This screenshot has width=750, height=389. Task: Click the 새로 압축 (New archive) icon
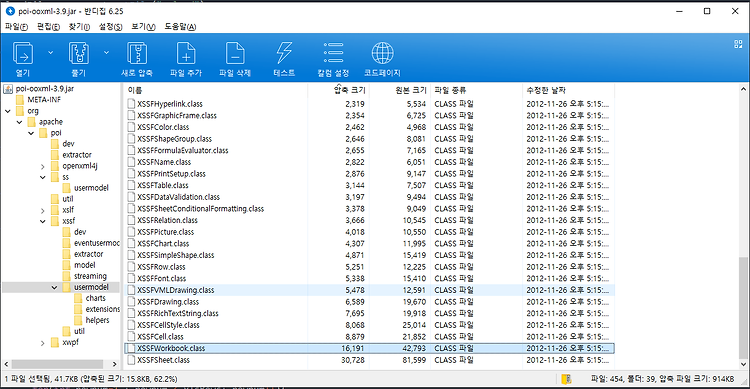[137, 54]
